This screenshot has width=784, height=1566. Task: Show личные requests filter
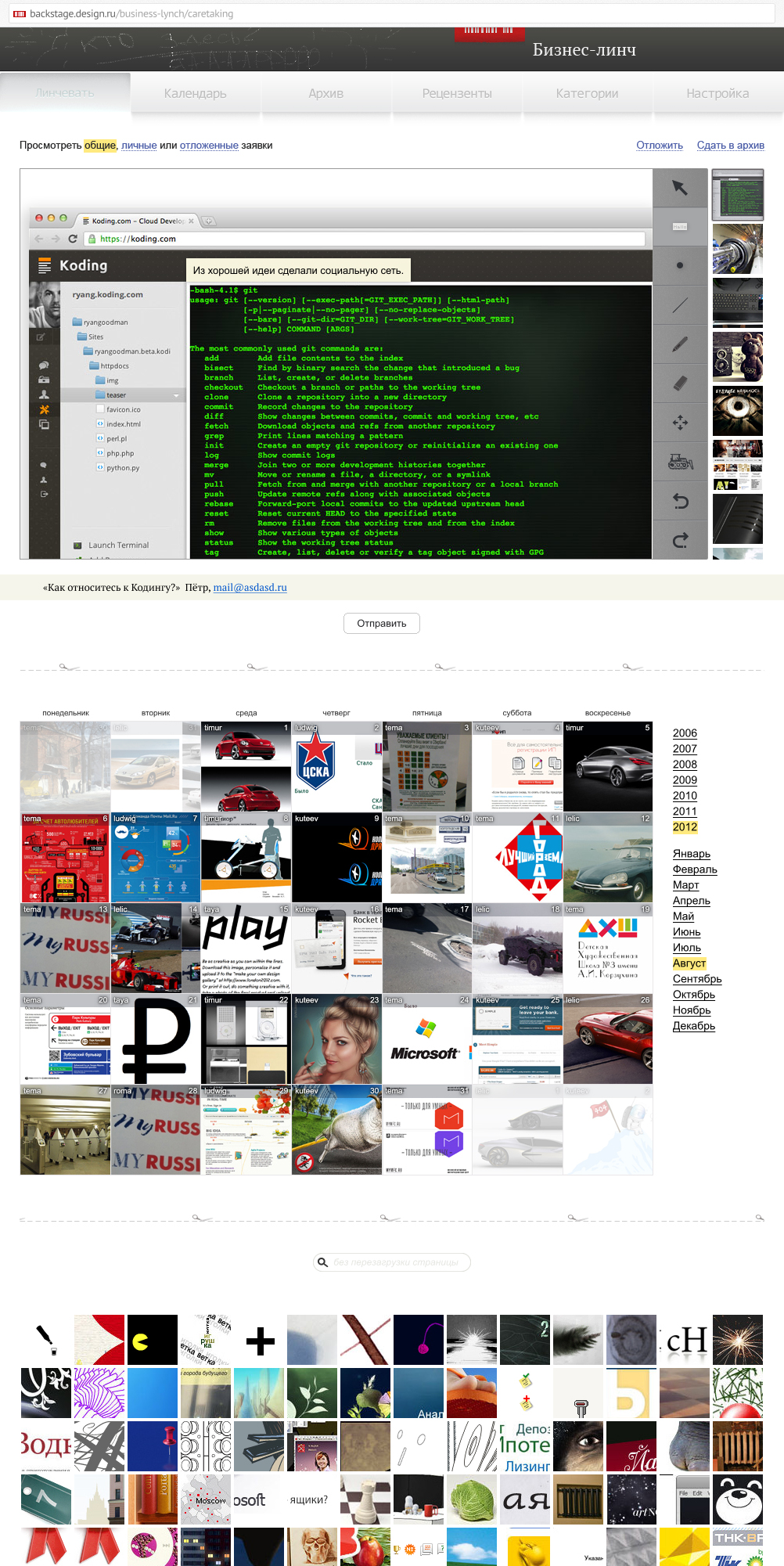click(x=138, y=146)
